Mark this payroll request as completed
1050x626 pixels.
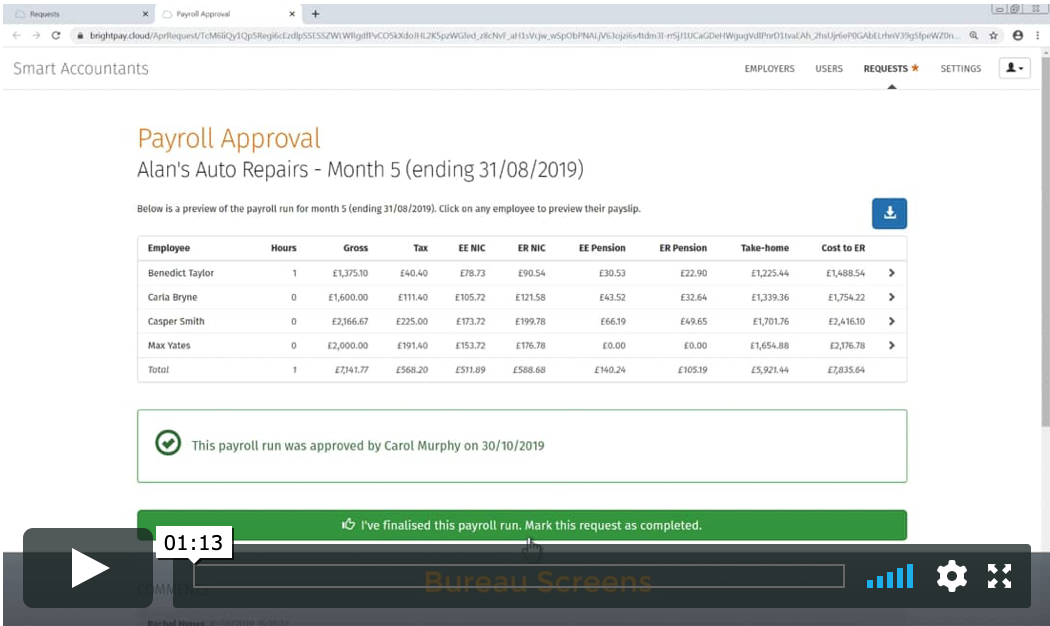click(x=522, y=525)
